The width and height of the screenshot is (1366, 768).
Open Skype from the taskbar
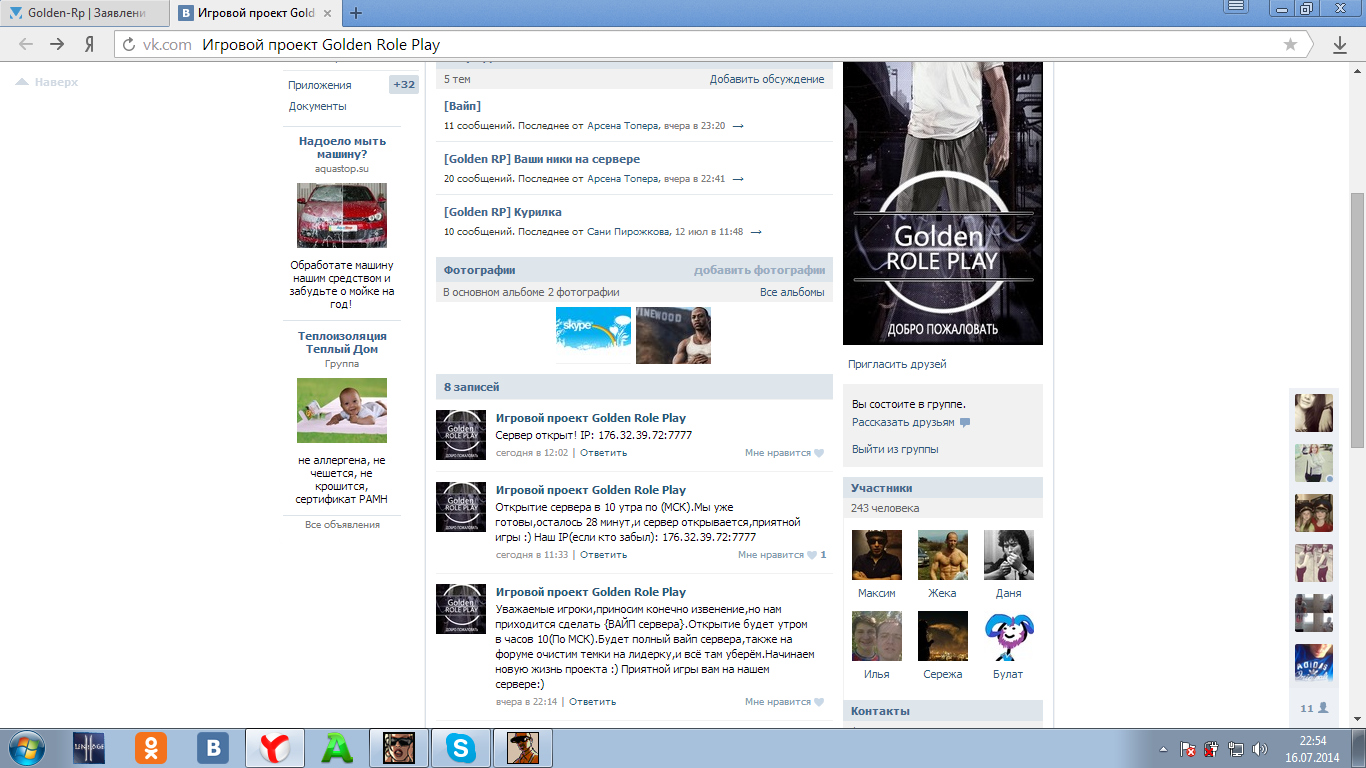(461, 748)
